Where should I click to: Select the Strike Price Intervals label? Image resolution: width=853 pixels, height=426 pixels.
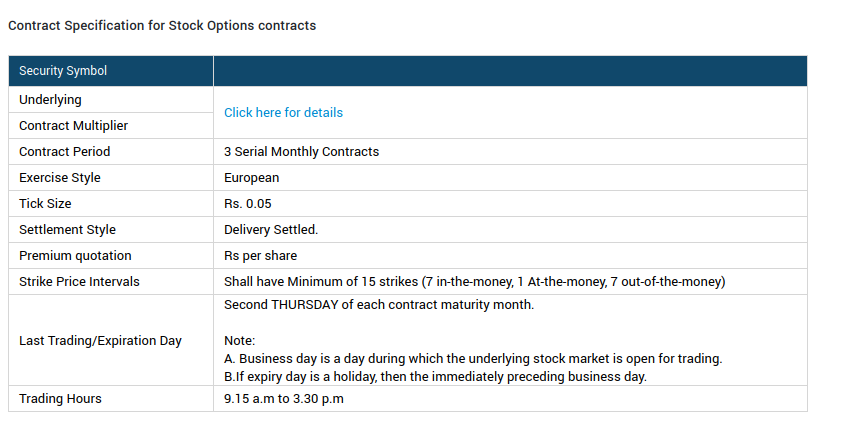click(79, 282)
